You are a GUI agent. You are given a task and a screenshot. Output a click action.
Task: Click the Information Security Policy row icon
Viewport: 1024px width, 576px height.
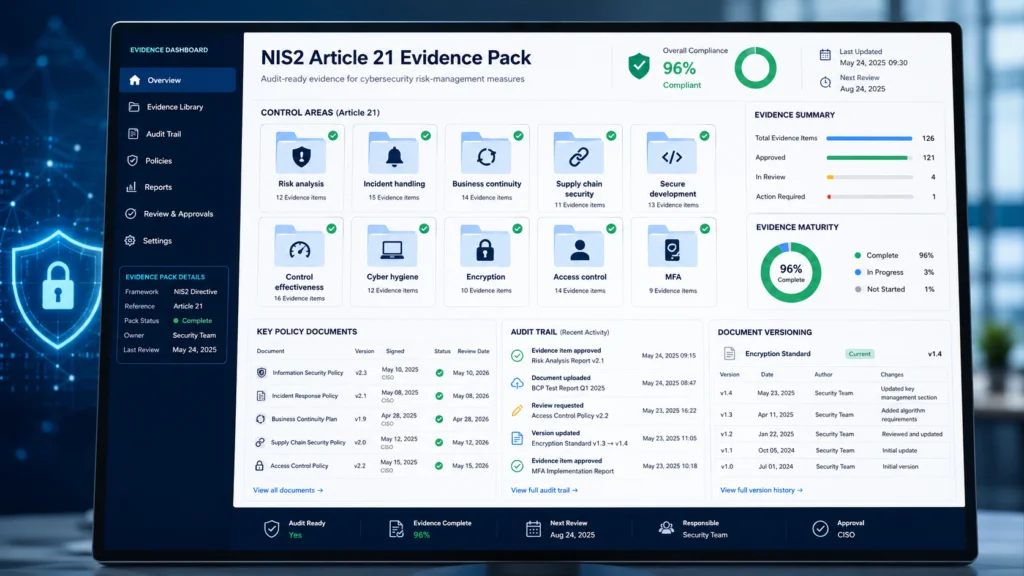261,372
